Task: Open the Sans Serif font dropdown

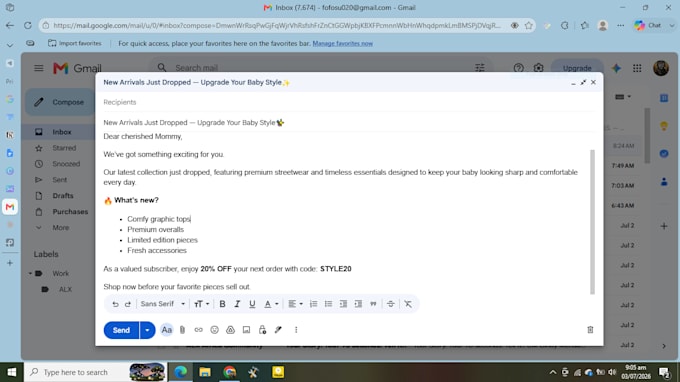Action: pyautogui.click(x=163, y=304)
